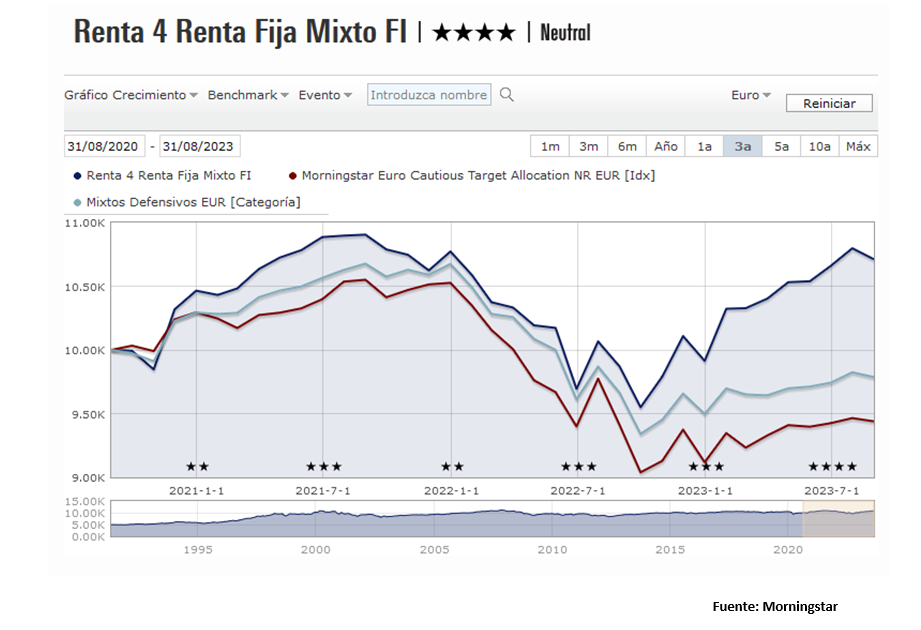Screen dimensions: 921x630
Task: Click the Renta 4 Renta Fija Mixto FI legend label
Action: pos(169,176)
